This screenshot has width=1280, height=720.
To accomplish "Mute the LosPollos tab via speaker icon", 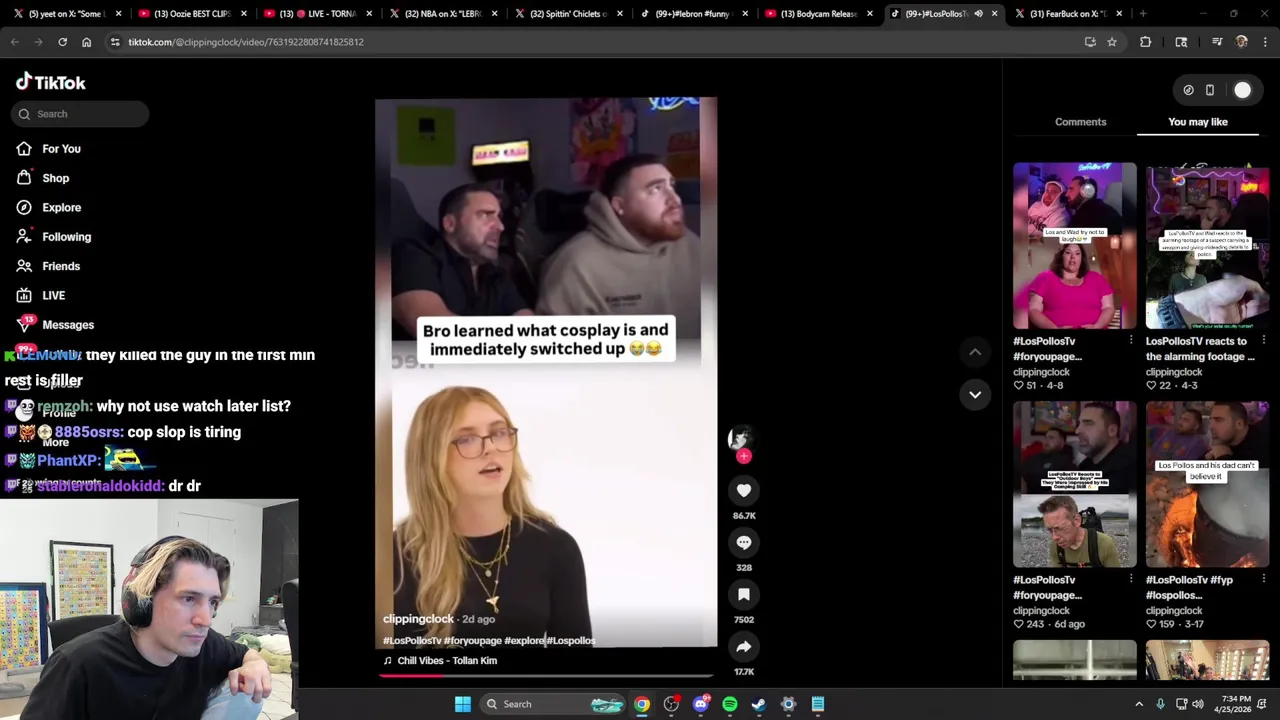I will tap(978, 14).
